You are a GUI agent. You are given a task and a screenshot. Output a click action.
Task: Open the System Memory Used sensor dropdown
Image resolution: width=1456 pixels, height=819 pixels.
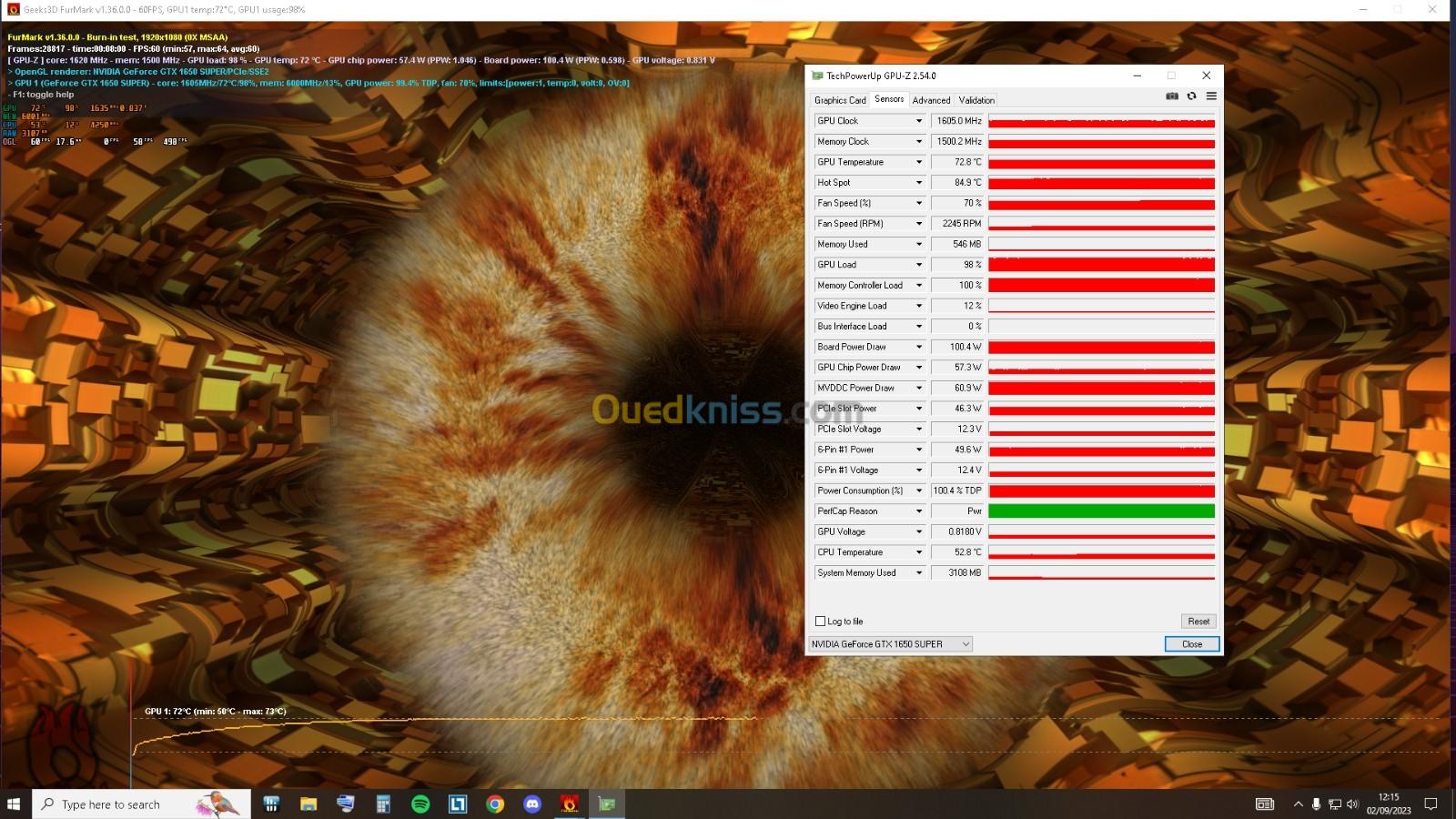[919, 573]
